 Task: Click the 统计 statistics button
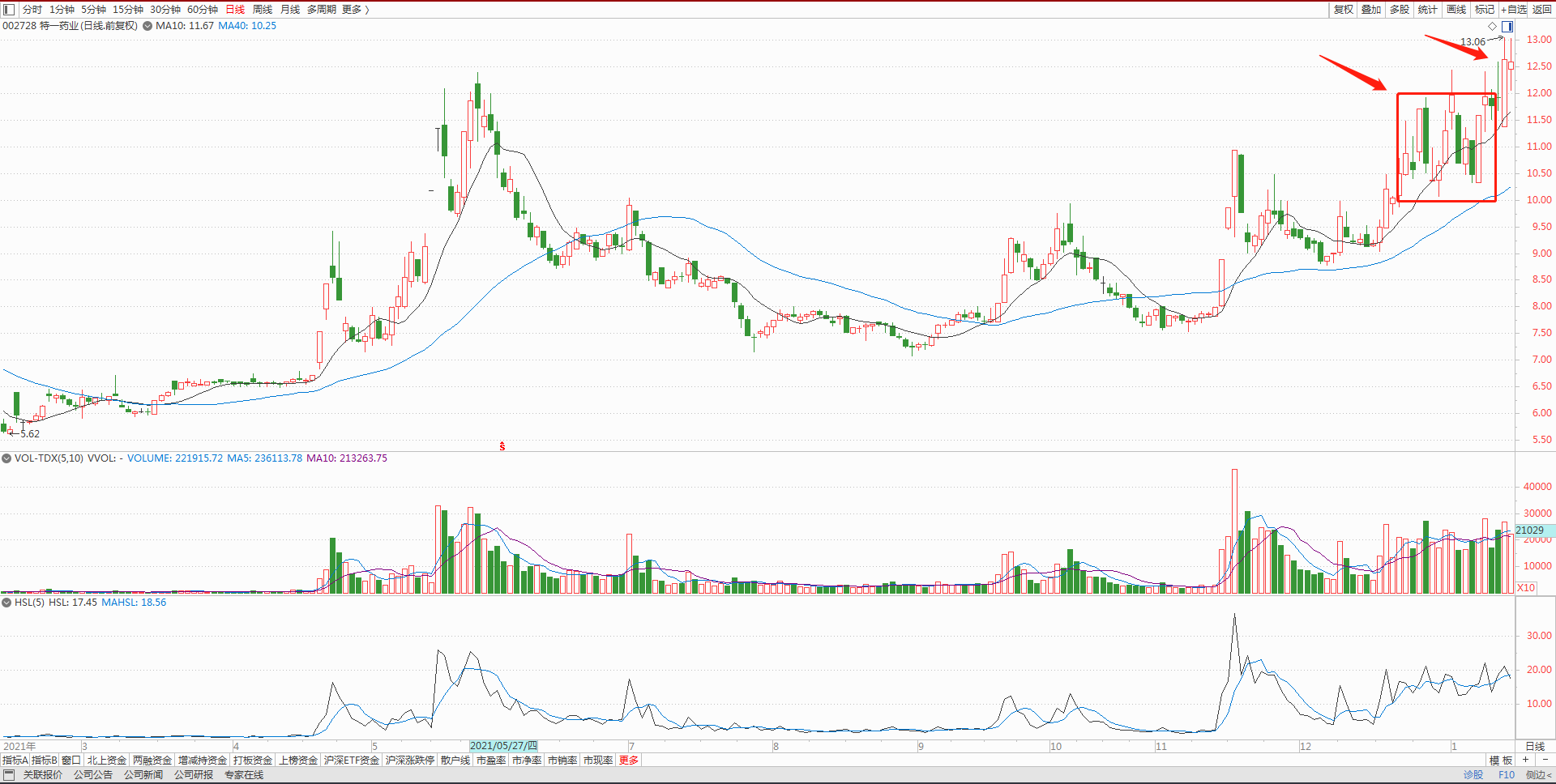pyautogui.click(x=1428, y=10)
